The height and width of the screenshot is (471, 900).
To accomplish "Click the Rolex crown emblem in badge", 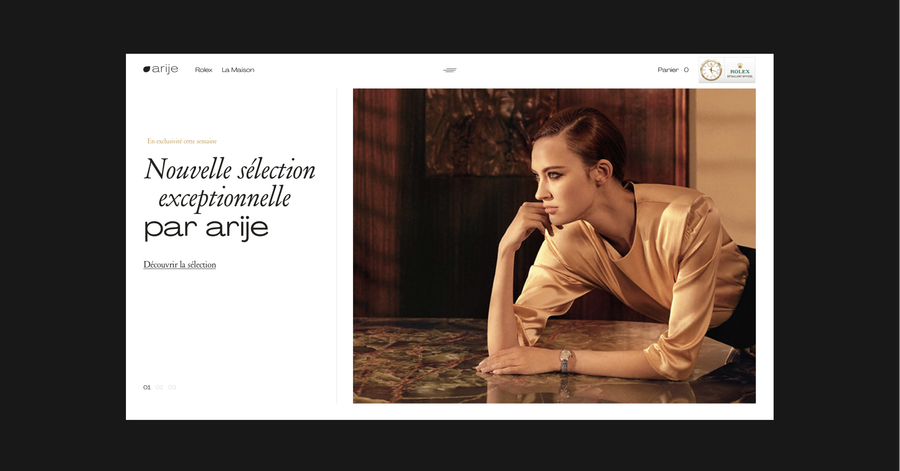I will coord(740,65).
